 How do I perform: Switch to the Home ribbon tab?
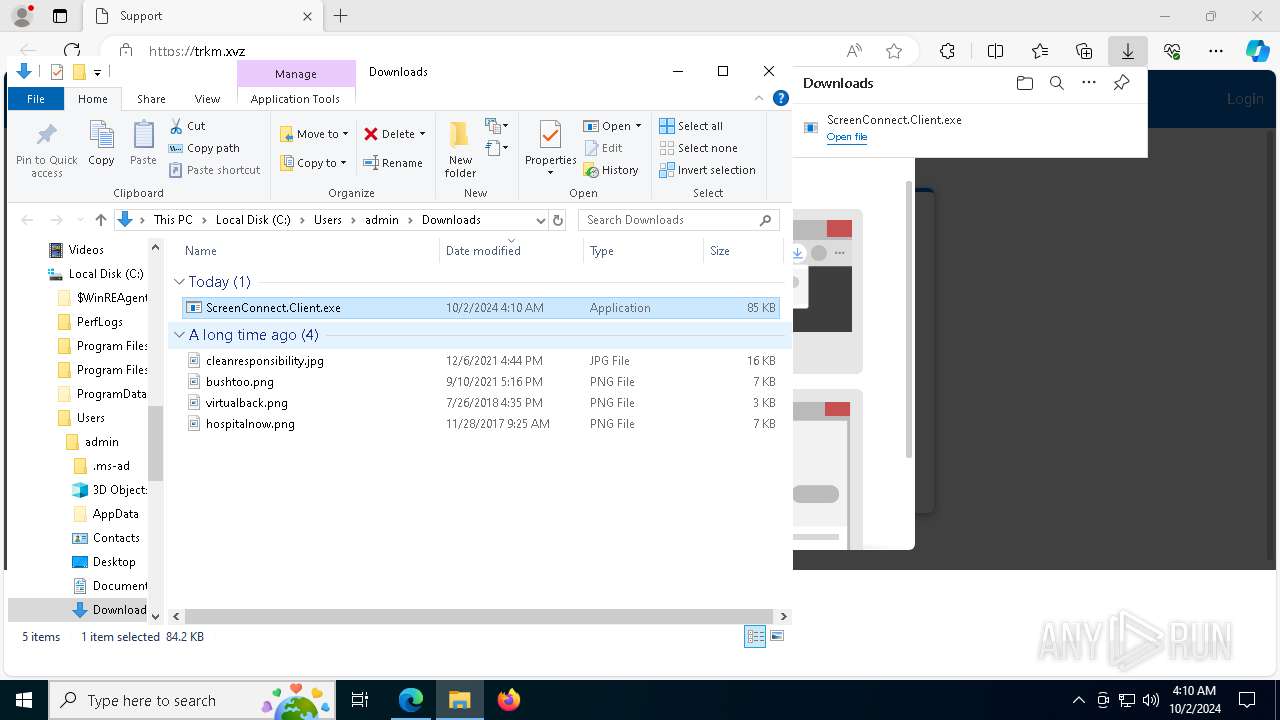click(x=93, y=99)
